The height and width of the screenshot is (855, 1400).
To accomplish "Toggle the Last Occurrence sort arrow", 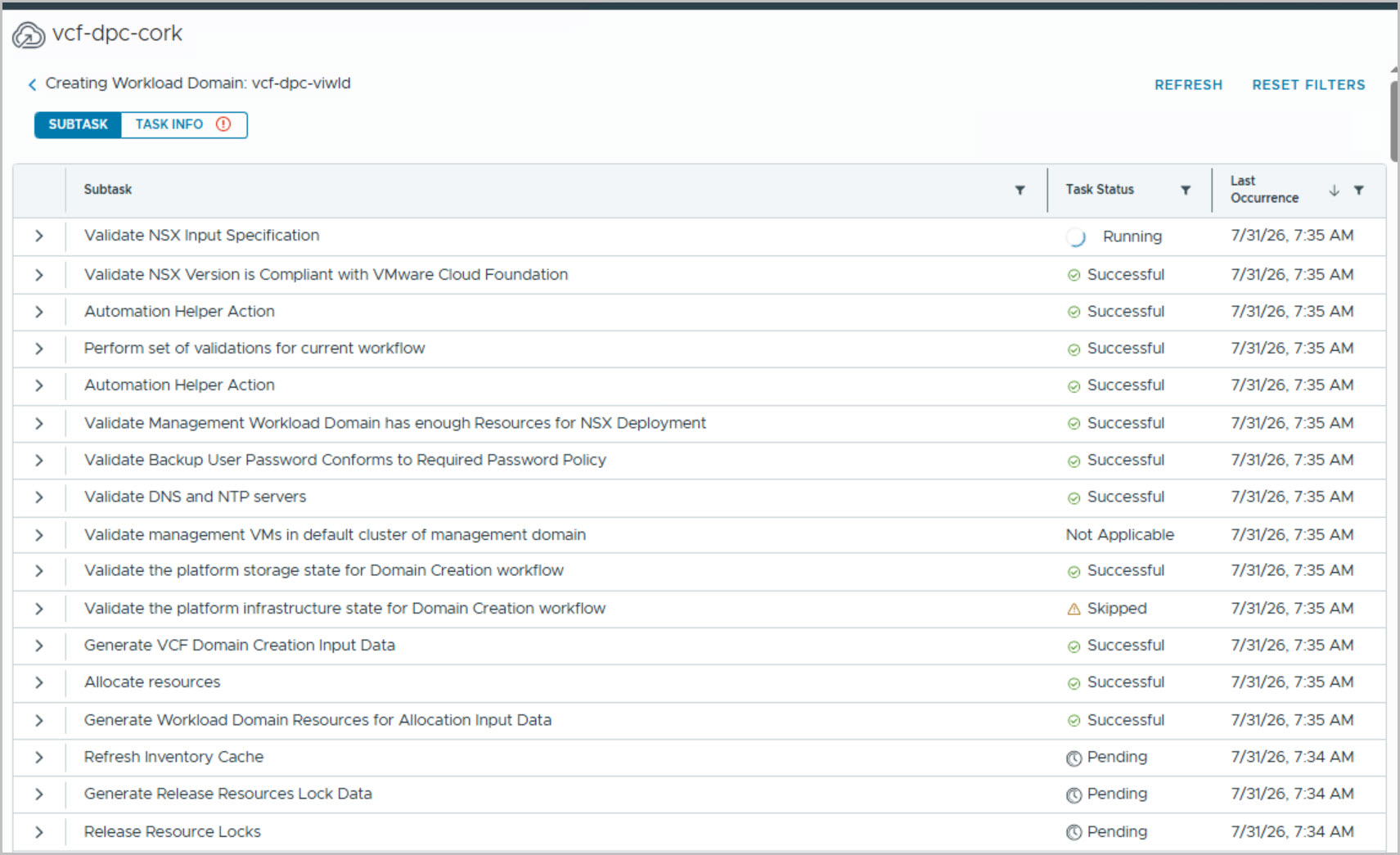I will click(x=1334, y=190).
